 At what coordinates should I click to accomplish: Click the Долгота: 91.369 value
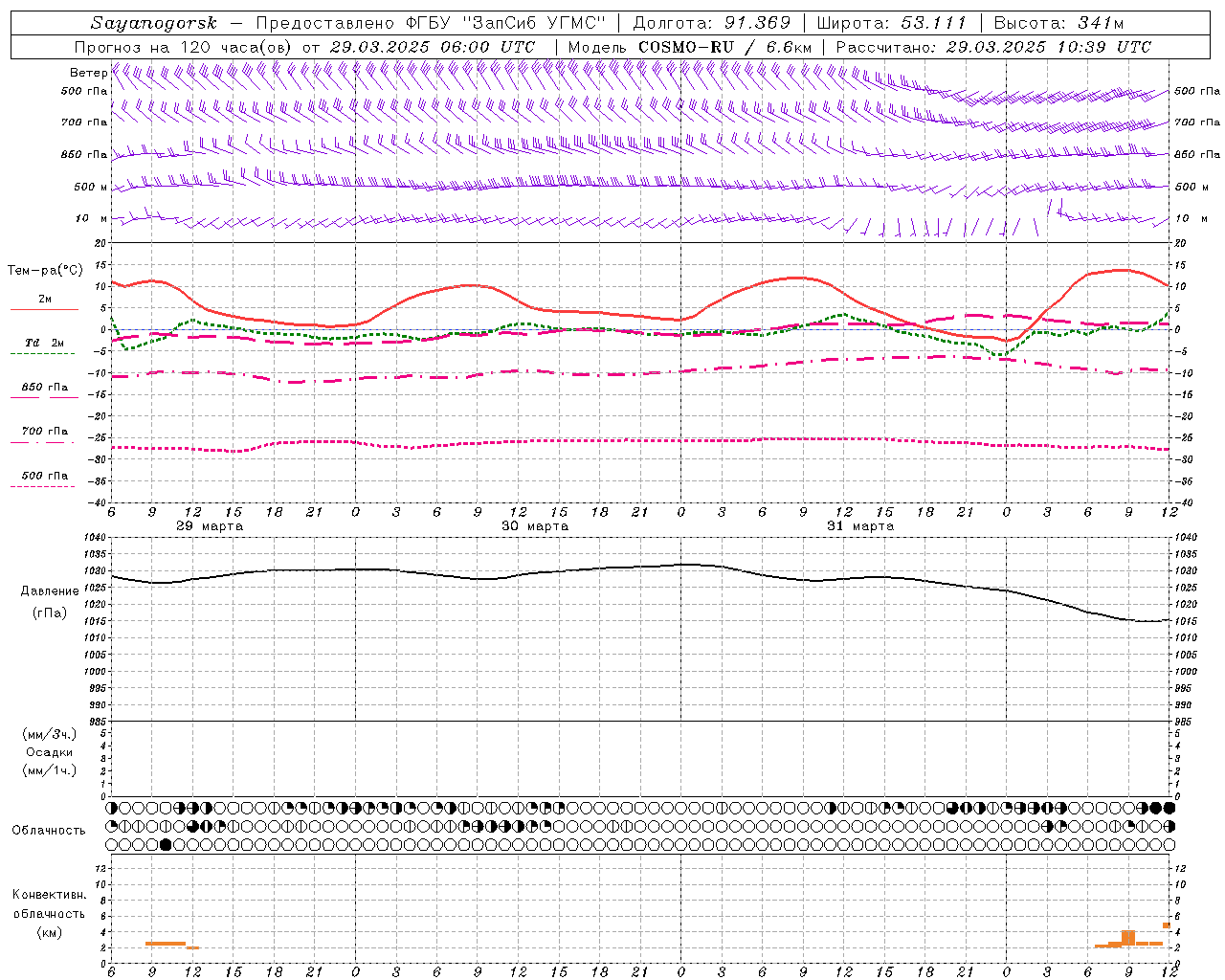pyautogui.click(x=712, y=23)
